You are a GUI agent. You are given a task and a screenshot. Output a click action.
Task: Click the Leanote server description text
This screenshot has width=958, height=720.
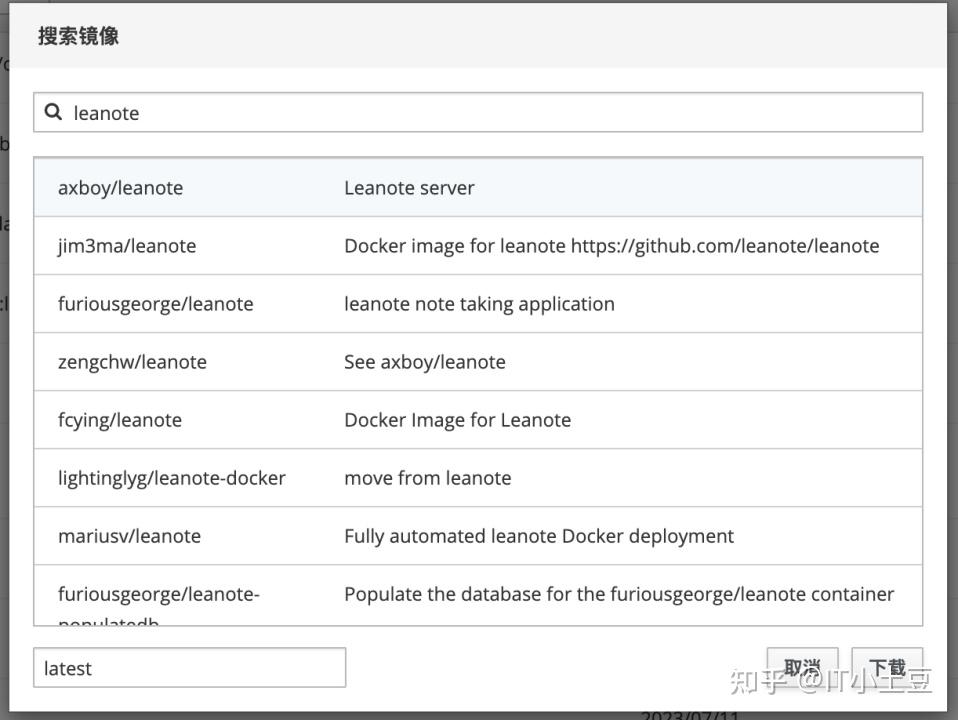pyautogui.click(x=409, y=188)
